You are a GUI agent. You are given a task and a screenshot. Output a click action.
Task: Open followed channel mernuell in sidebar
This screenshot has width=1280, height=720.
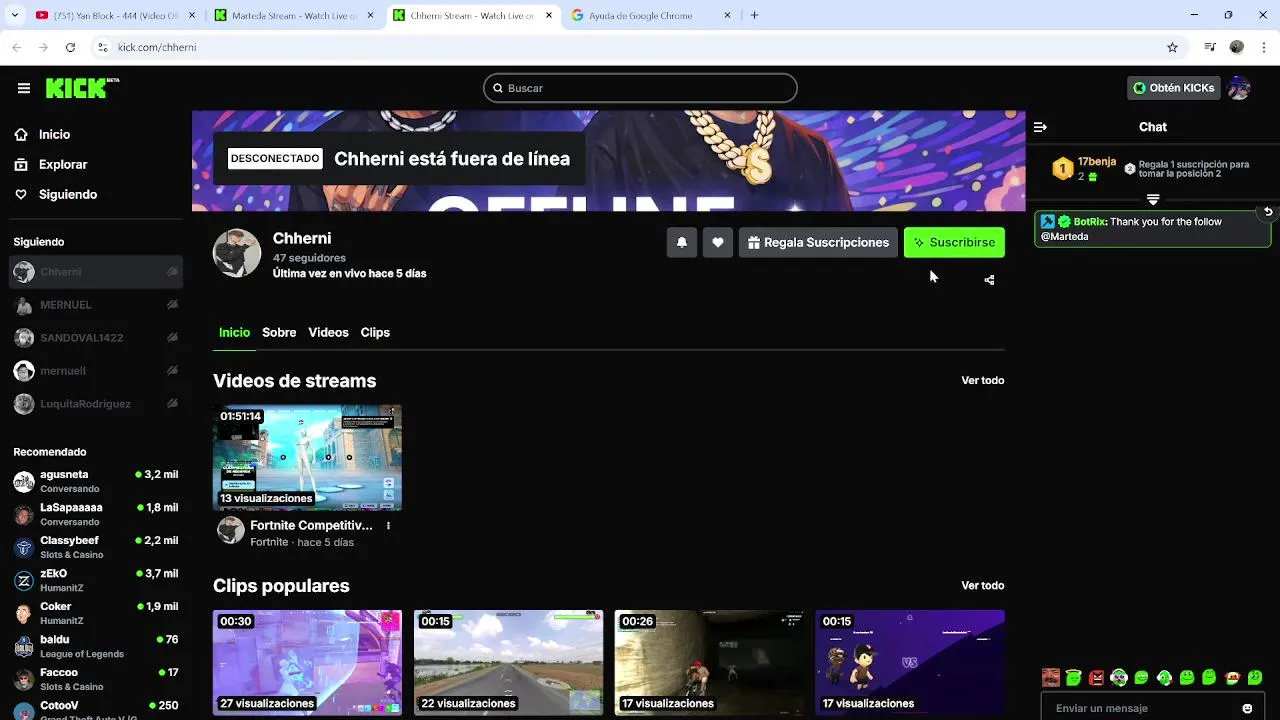pyautogui.click(x=96, y=371)
